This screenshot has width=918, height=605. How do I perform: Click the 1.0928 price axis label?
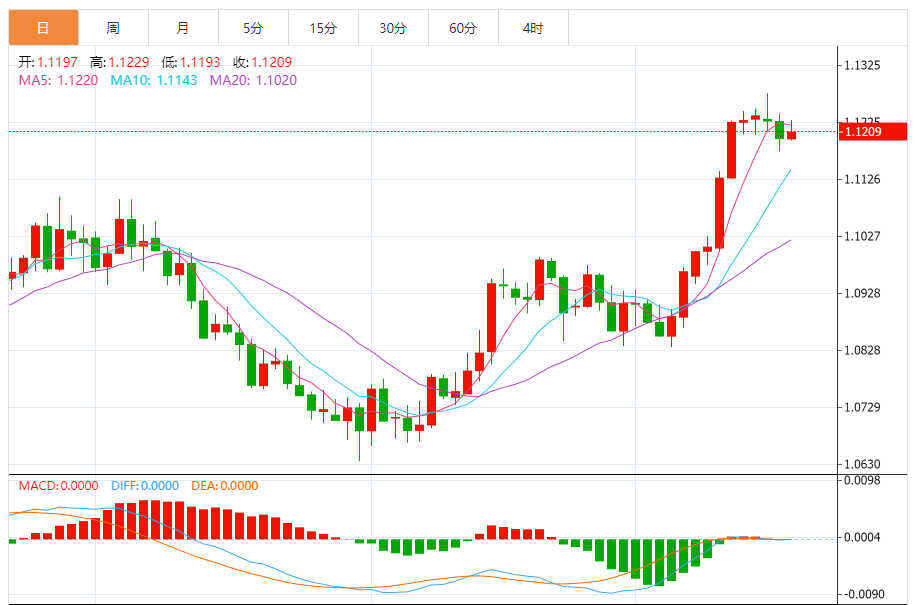tap(862, 293)
